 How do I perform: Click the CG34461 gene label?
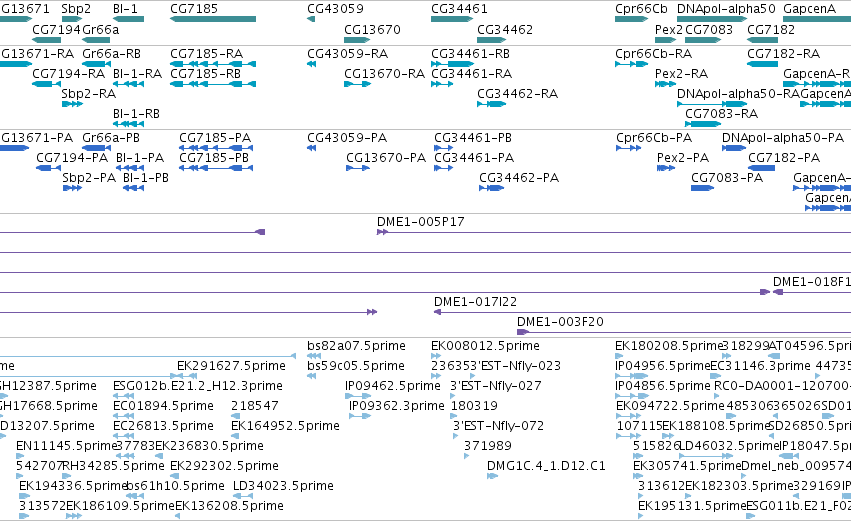[x=459, y=9]
